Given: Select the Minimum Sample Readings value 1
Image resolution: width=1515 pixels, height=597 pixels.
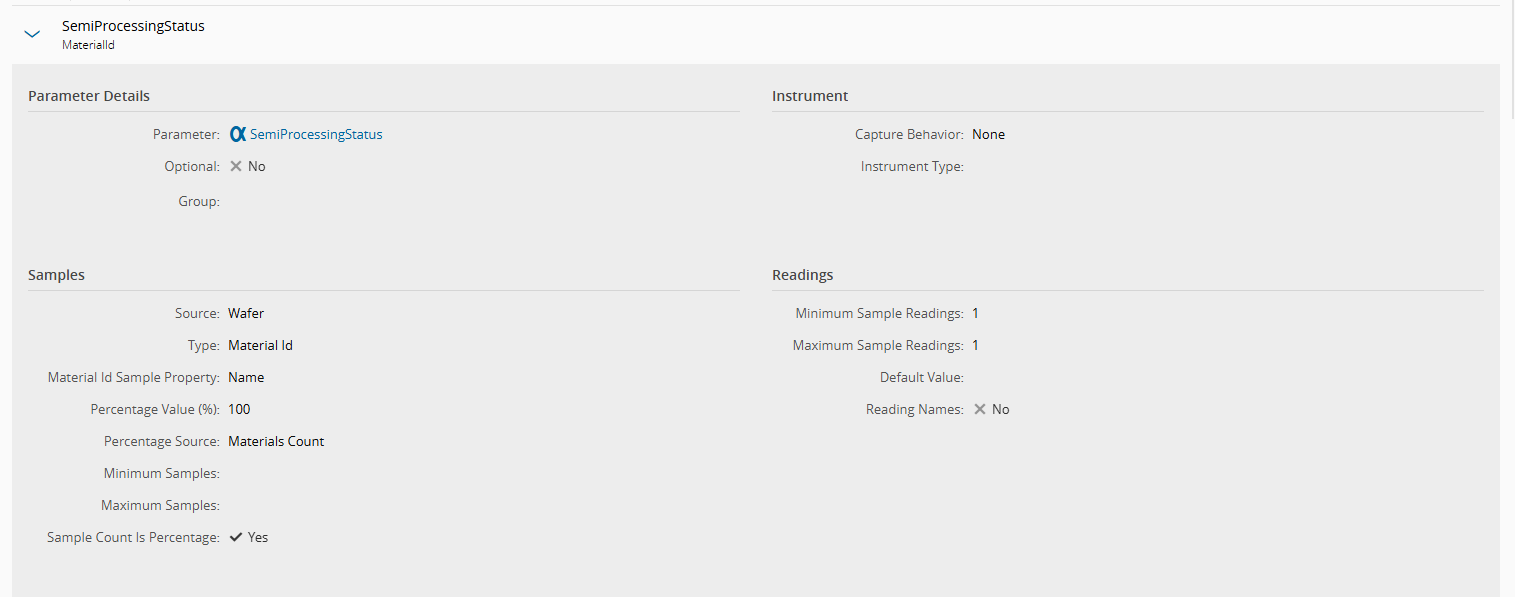Looking at the screenshot, I should (975, 313).
